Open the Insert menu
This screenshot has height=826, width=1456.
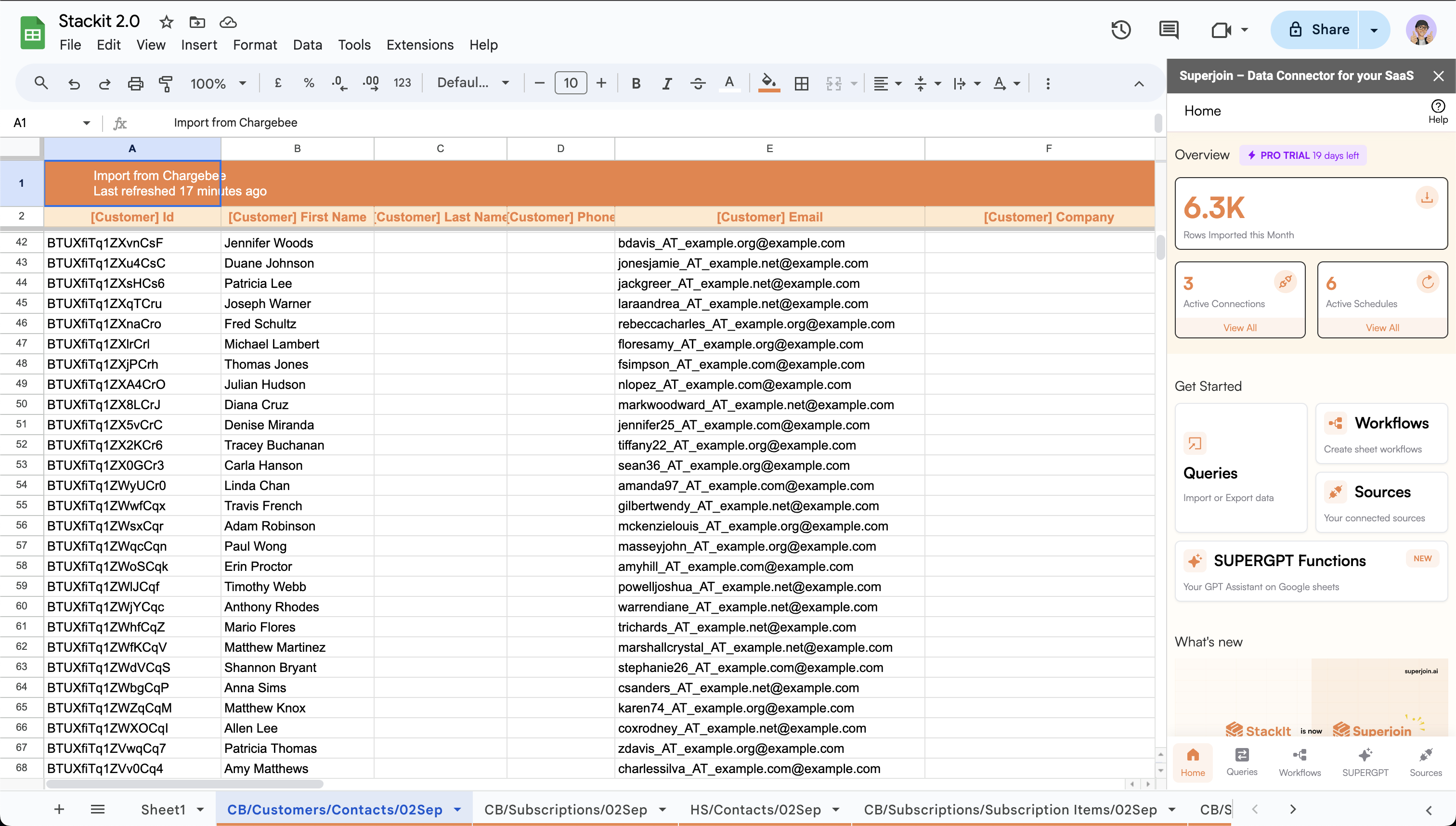(x=199, y=45)
